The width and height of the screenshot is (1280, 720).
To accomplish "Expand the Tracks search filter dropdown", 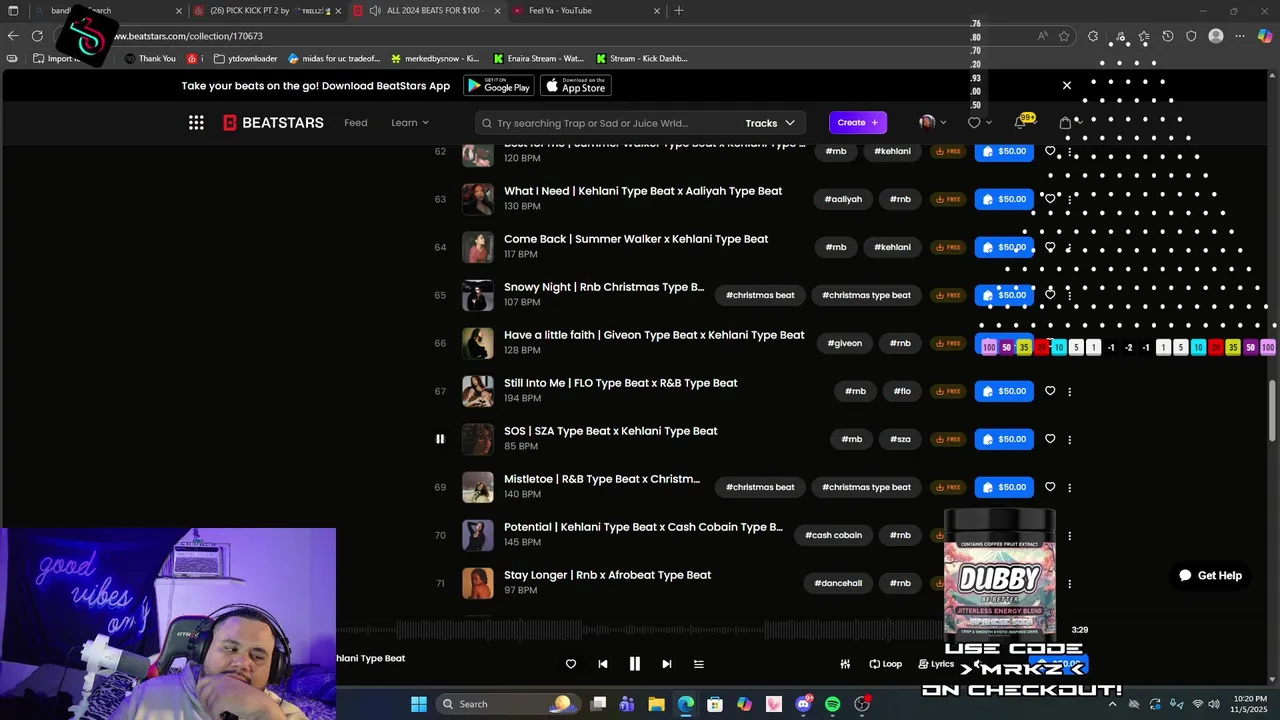I will point(770,123).
